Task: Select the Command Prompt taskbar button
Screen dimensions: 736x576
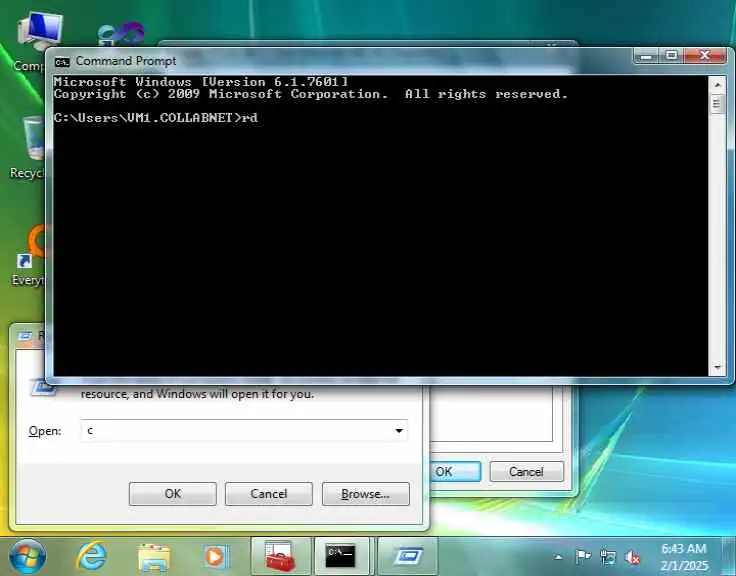Action: (341, 557)
